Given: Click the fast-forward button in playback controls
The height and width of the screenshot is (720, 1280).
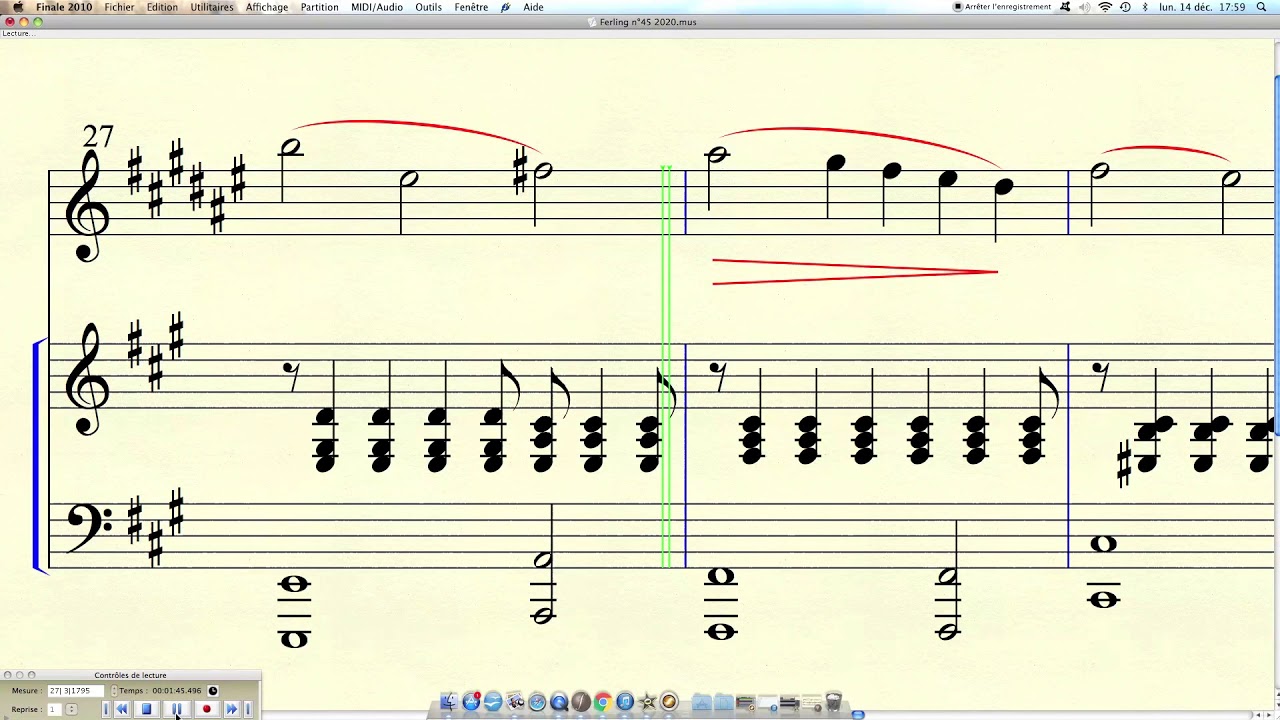Looking at the screenshot, I should 231,709.
